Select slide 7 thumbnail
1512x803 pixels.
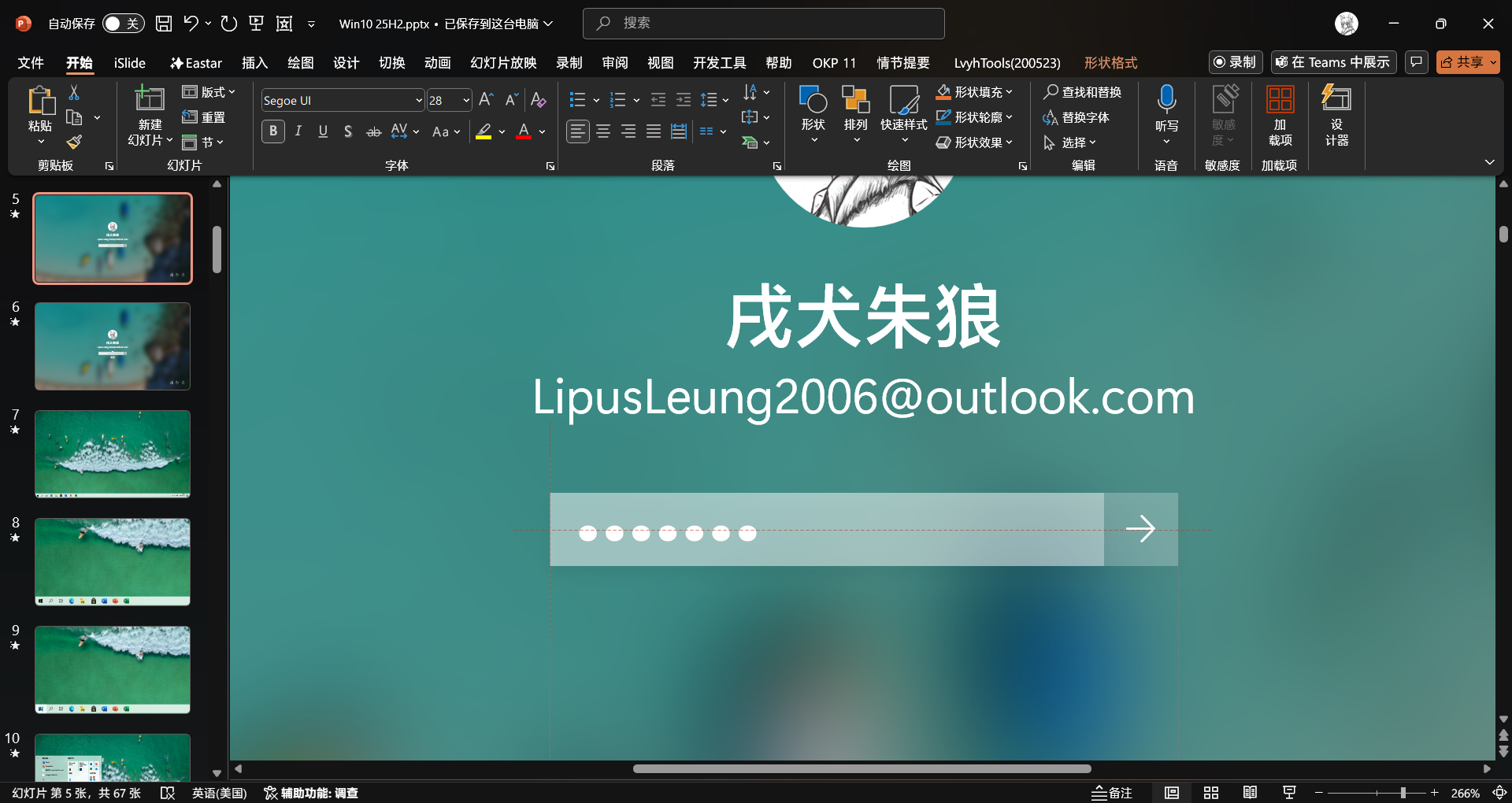113,453
